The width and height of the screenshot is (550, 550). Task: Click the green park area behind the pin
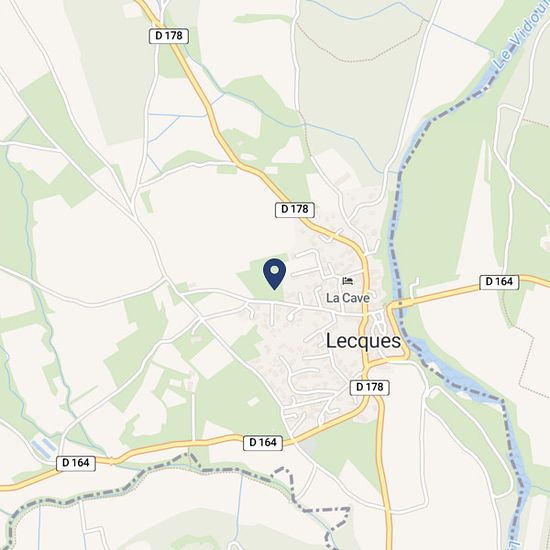[x=260, y=277]
